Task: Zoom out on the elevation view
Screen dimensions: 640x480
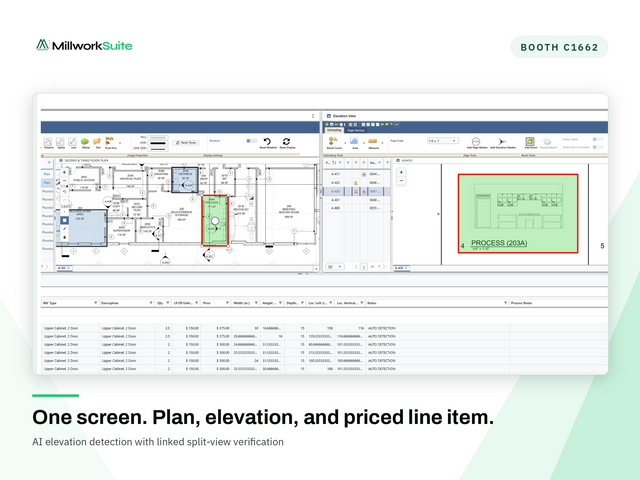Action: pos(401,180)
